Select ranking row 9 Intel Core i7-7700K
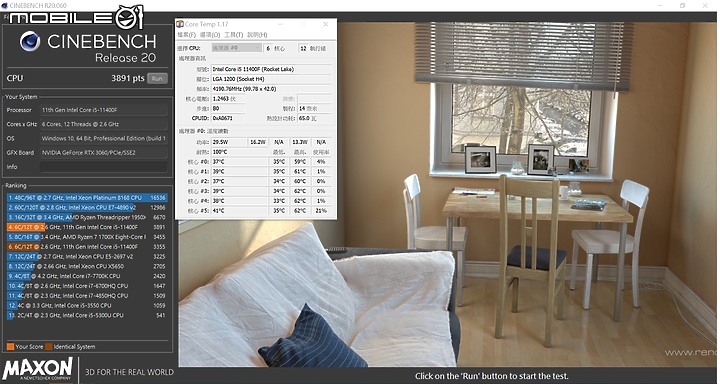 click(87, 276)
